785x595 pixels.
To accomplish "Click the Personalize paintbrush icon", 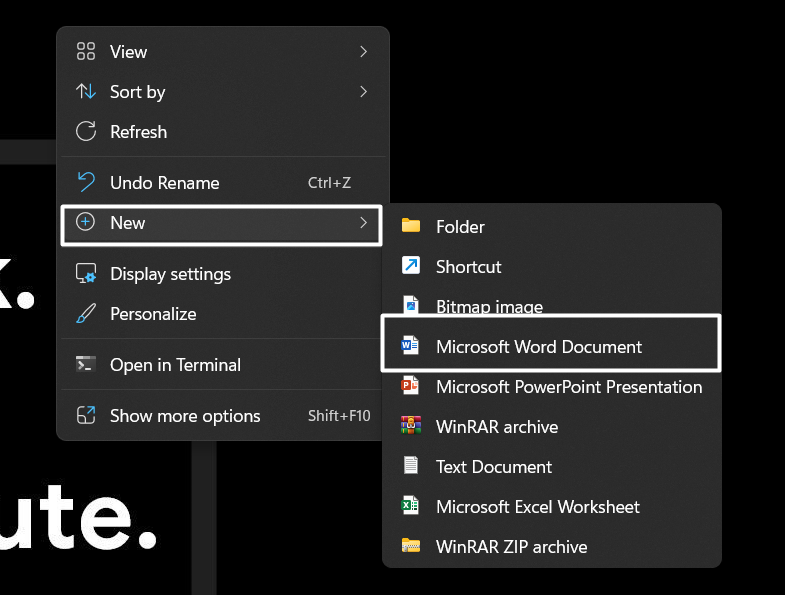I will tap(86, 314).
